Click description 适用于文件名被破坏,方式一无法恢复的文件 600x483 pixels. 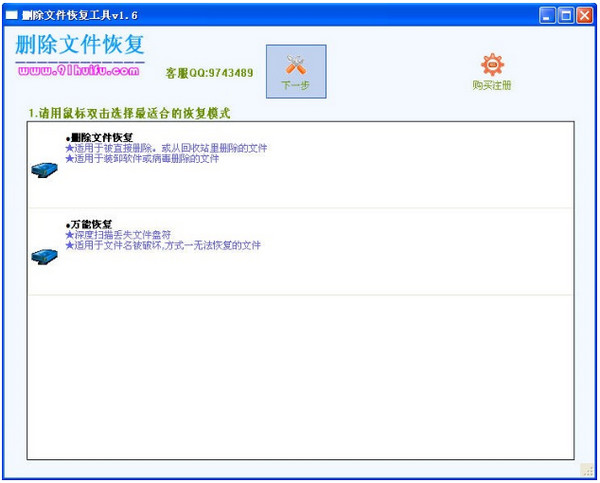pos(163,246)
